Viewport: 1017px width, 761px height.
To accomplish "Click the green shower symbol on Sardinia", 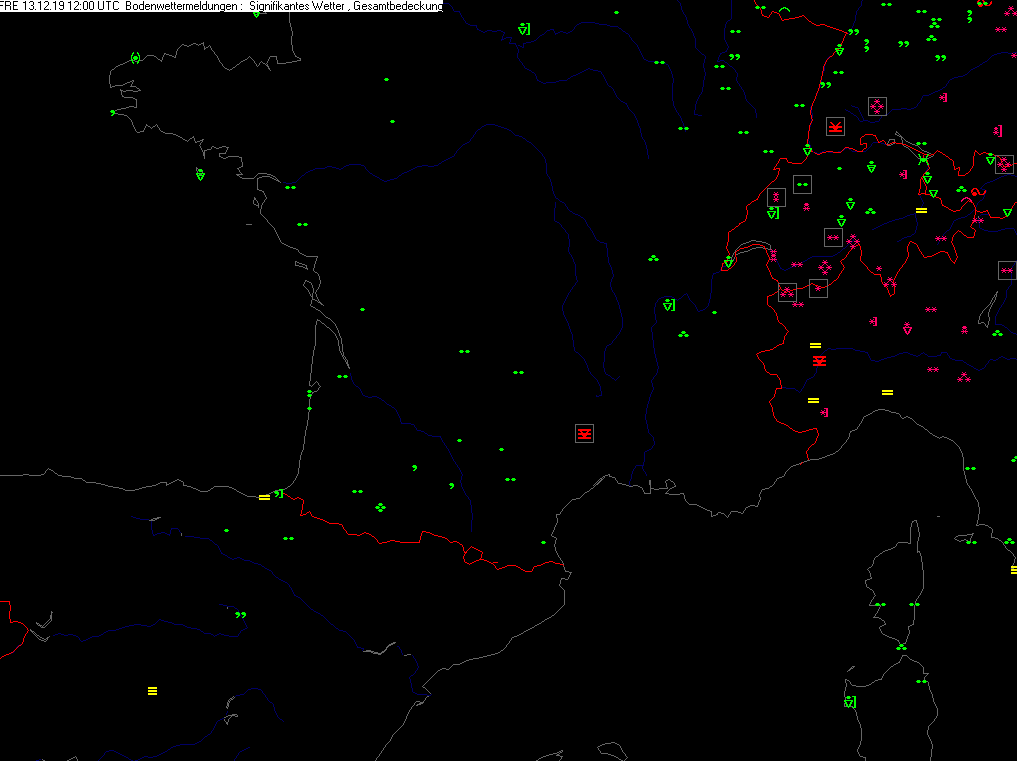I will 850,702.
